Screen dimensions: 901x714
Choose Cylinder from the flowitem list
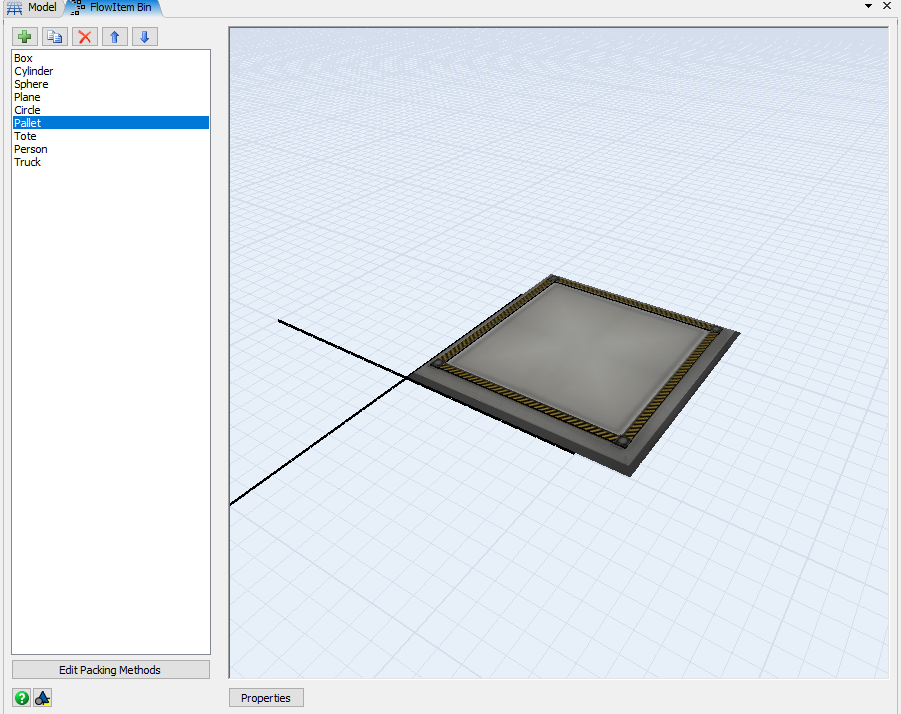tap(34, 72)
